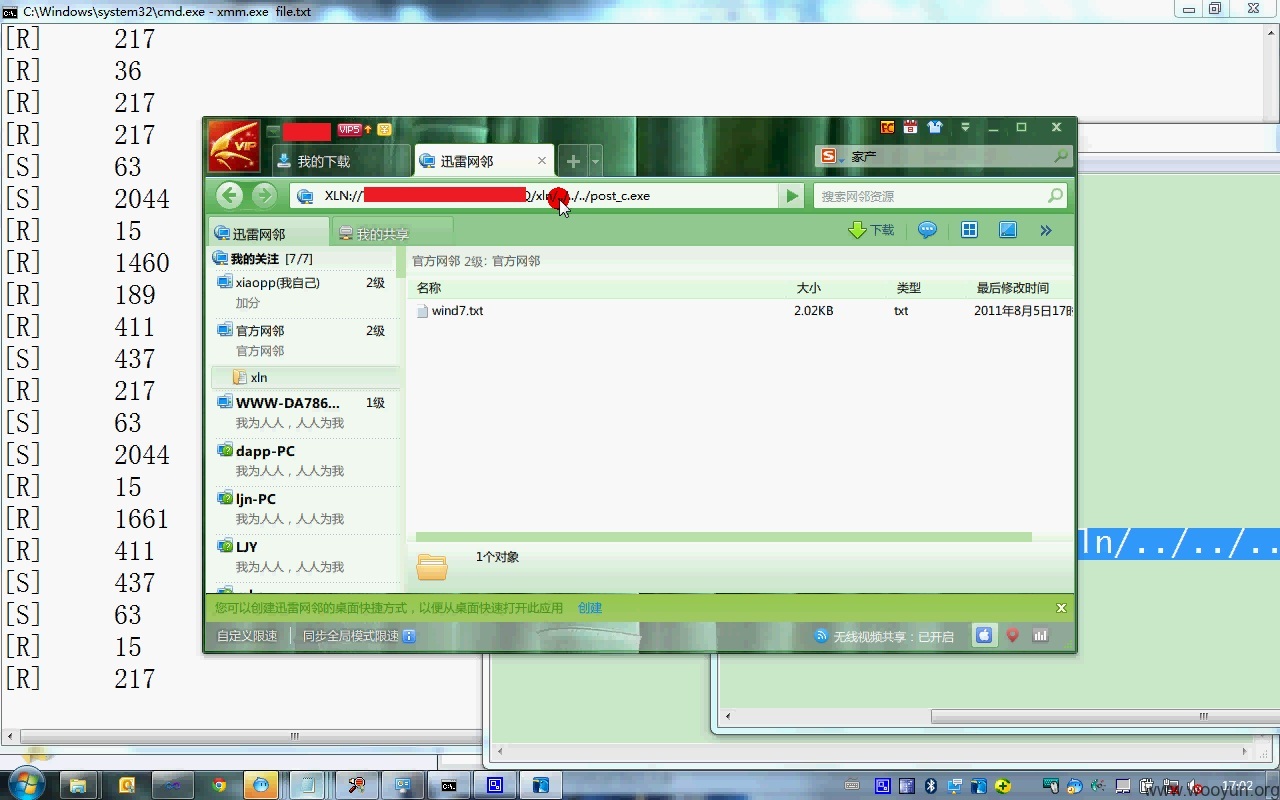Click the magnifier in 搜索网邻资源 box
The width and height of the screenshot is (1280, 800).
1054,196
